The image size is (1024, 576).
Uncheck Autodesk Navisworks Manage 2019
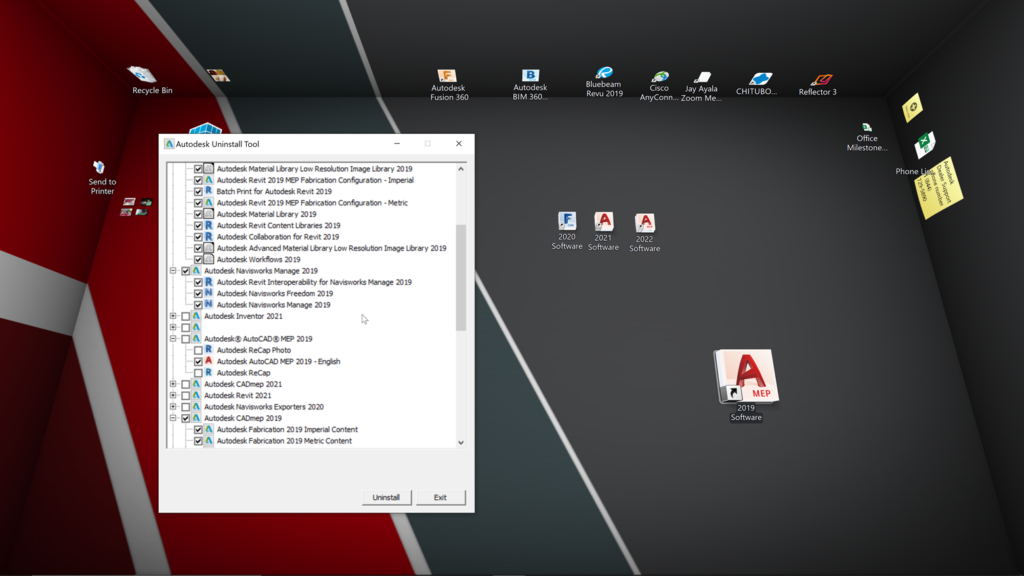[x=184, y=269]
